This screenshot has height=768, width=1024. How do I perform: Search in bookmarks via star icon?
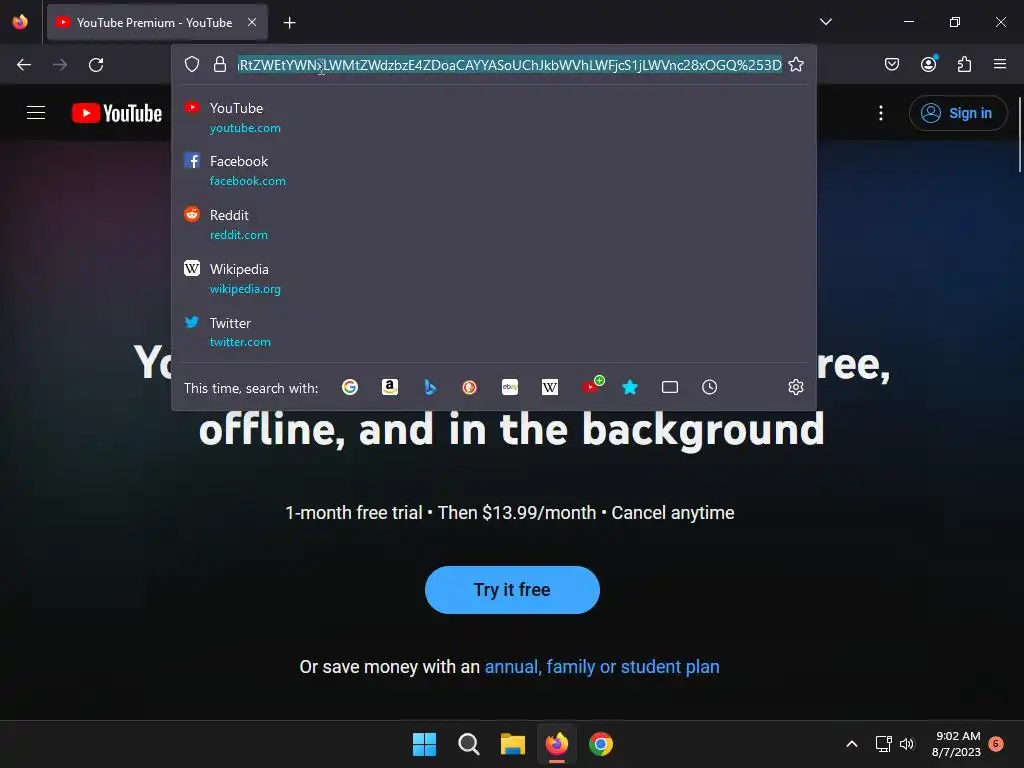[630, 387]
